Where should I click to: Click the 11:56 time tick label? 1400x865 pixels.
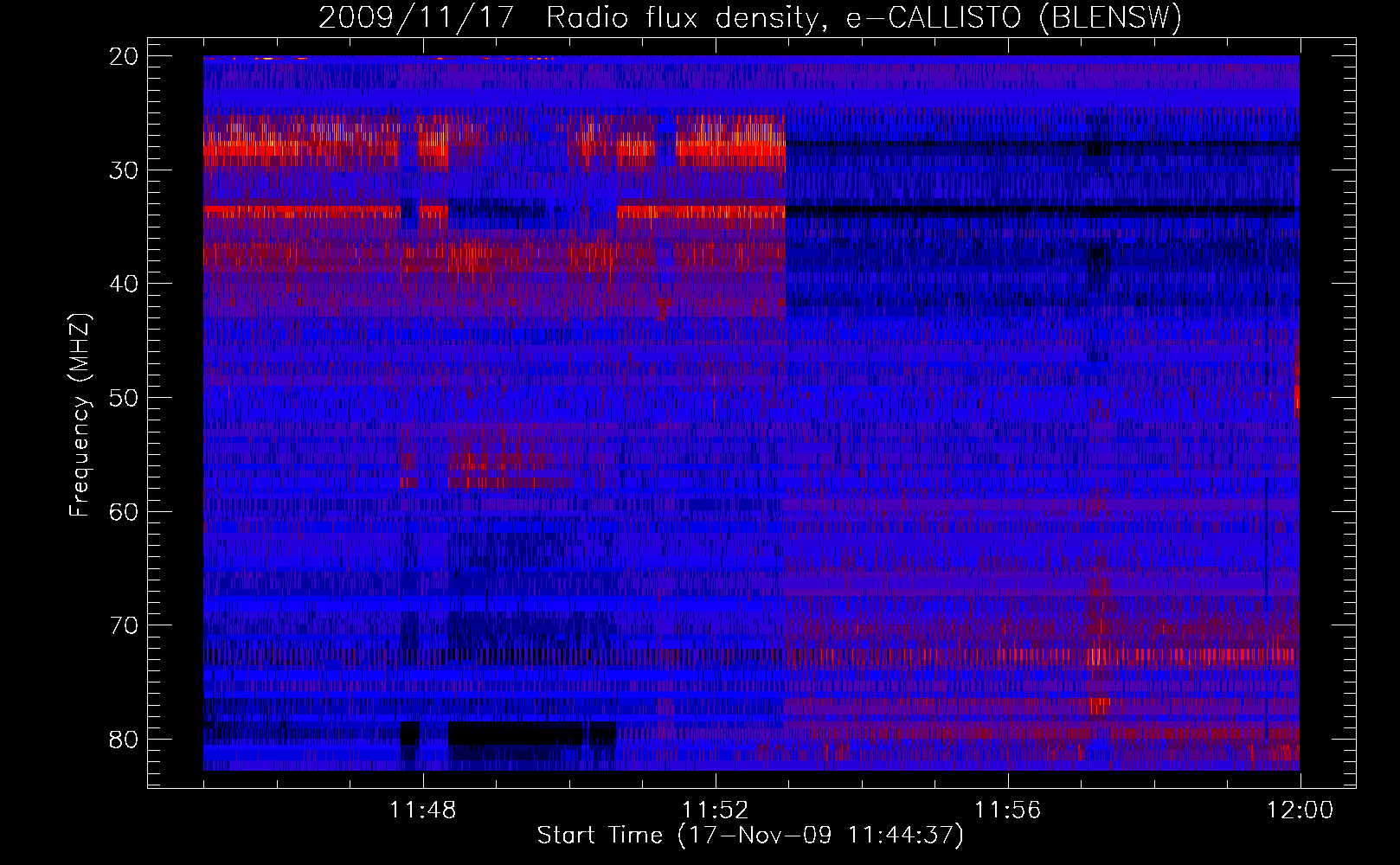pos(1008,811)
